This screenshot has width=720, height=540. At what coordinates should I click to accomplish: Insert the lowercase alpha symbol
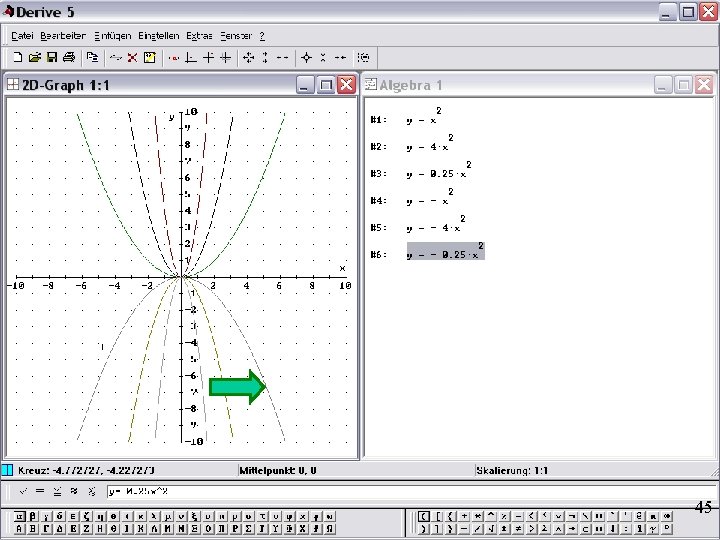click(x=20, y=516)
